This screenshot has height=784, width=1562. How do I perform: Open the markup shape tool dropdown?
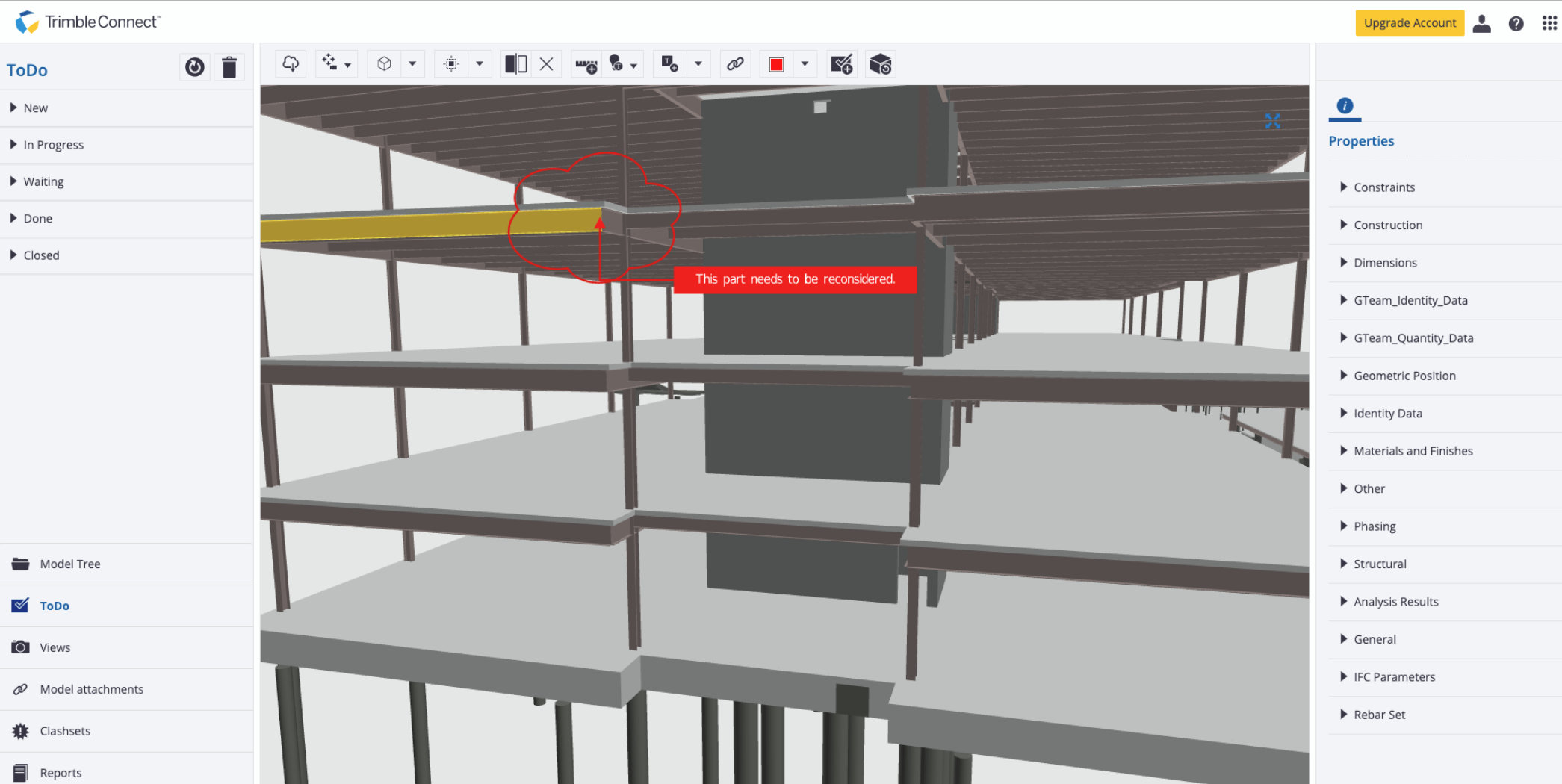[x=633, y=66]
